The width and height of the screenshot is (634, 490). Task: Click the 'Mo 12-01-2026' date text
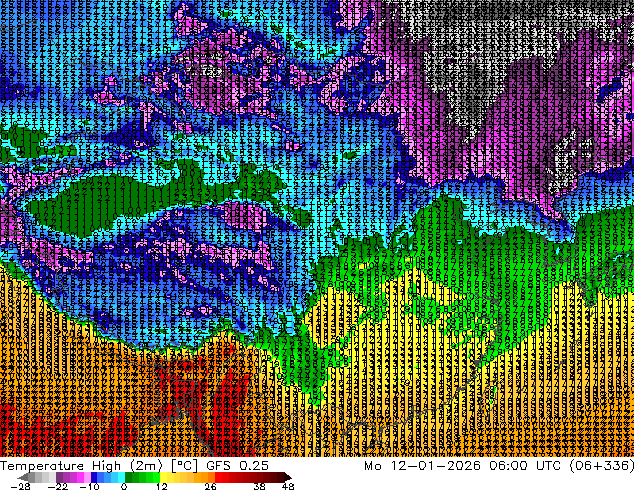click(x=423, y=466)
